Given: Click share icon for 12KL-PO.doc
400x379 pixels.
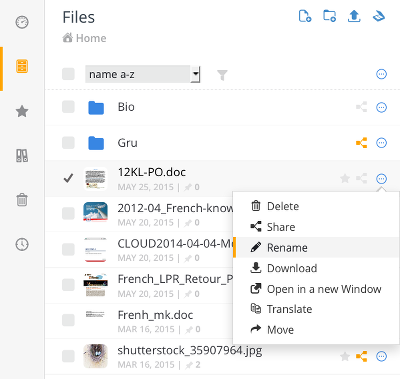Looking at the screenshot, I should point(362,178).
